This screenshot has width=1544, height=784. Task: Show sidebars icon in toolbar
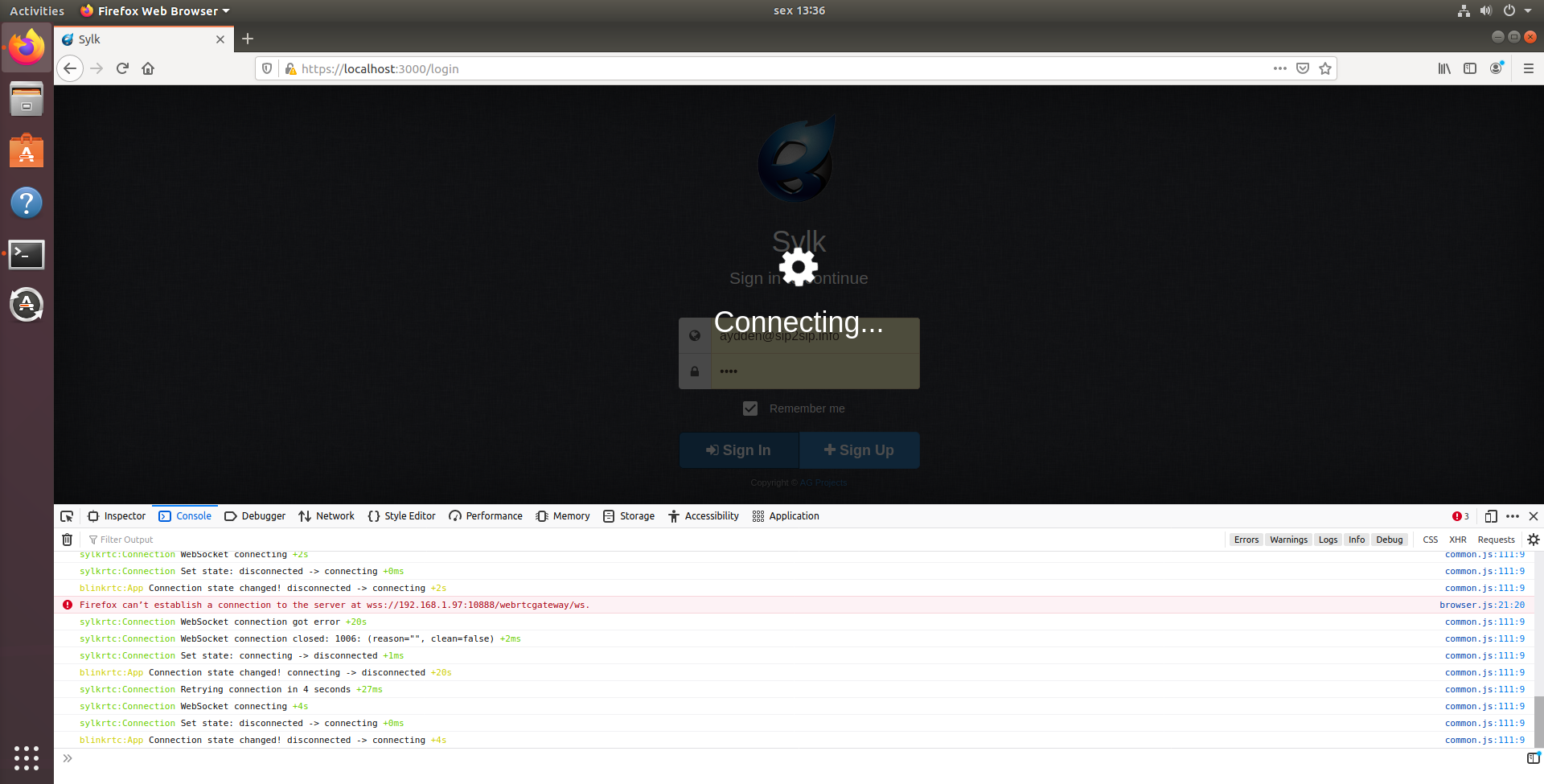click(x=1470, y=68)
